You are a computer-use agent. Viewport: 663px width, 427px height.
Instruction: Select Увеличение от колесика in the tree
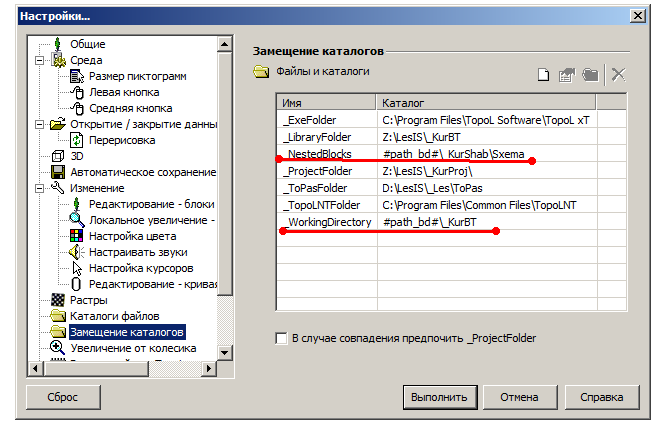(x=133, y=348)
